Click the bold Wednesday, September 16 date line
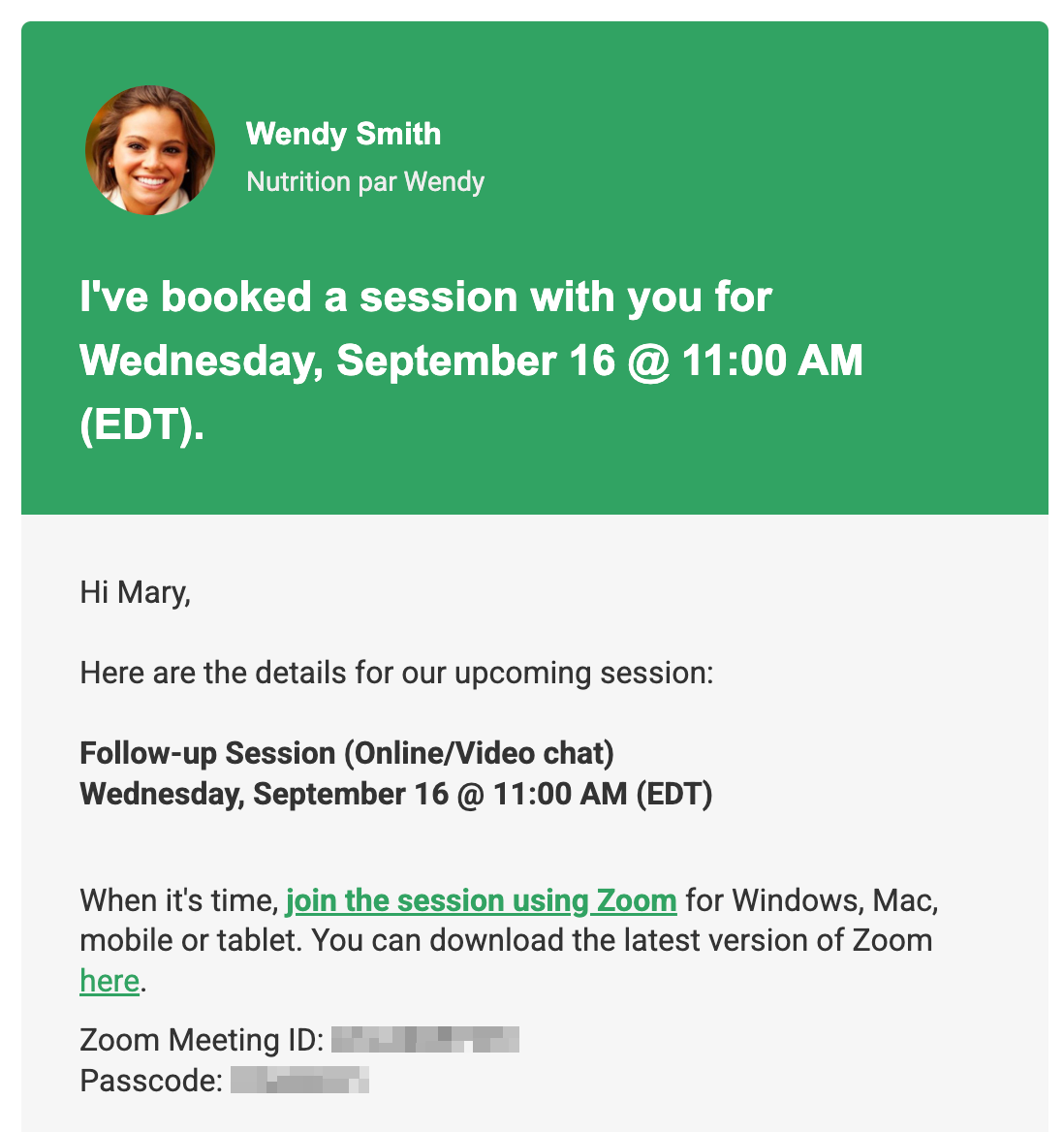 (x=396, y=794)
